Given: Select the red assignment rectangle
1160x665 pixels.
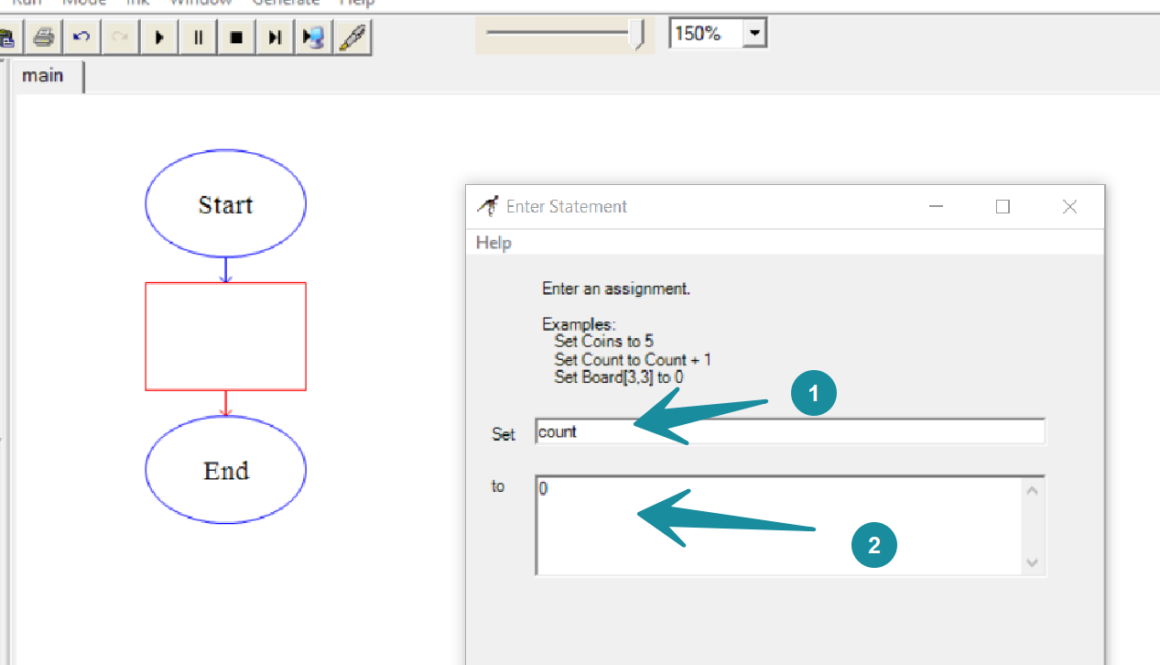Looking at the screenshot, I should tap(226, 336).
